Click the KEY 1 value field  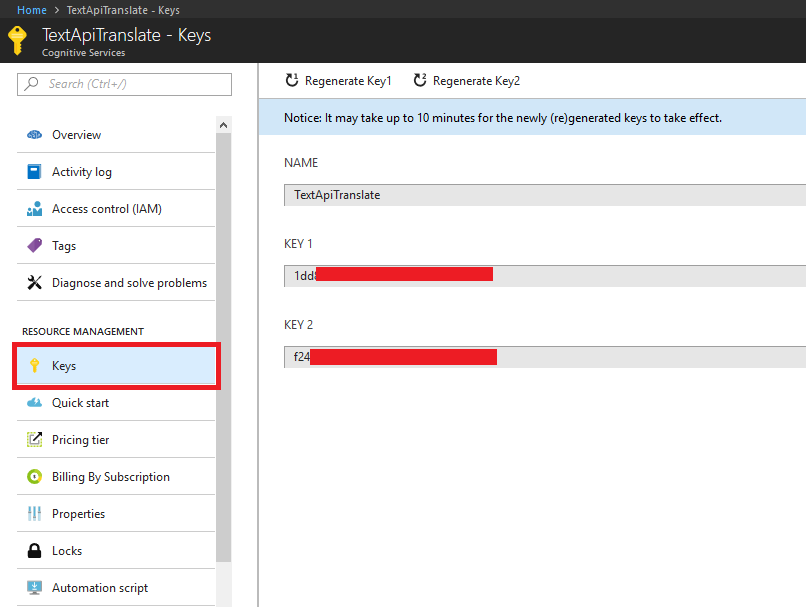coord(545,276)
